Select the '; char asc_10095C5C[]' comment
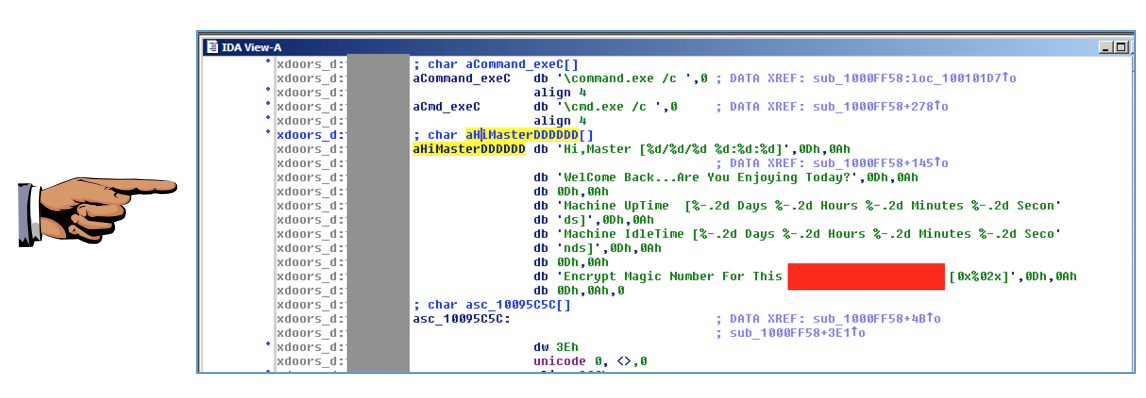 tap(492, 305)
